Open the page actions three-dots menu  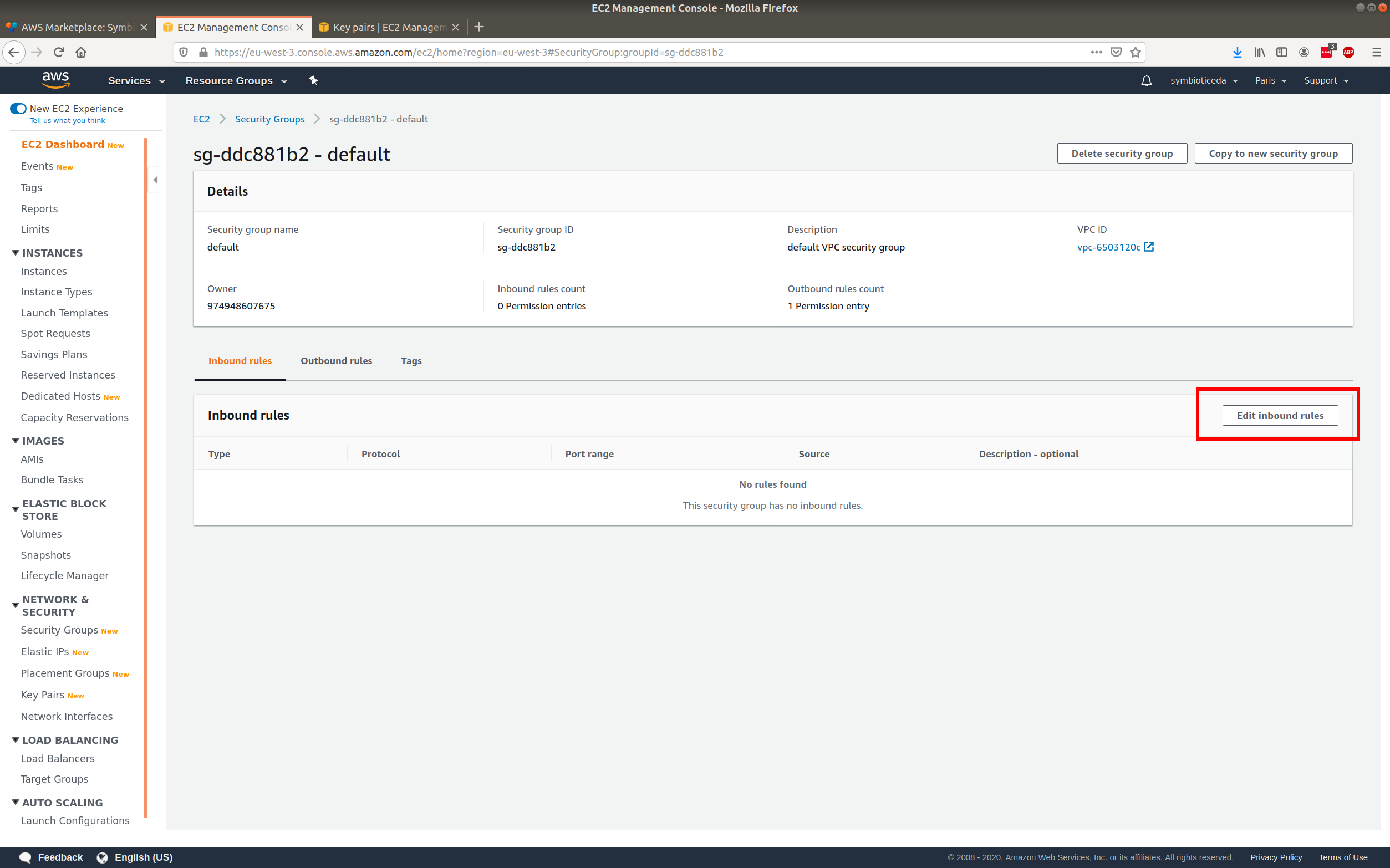coord(1097,52)
